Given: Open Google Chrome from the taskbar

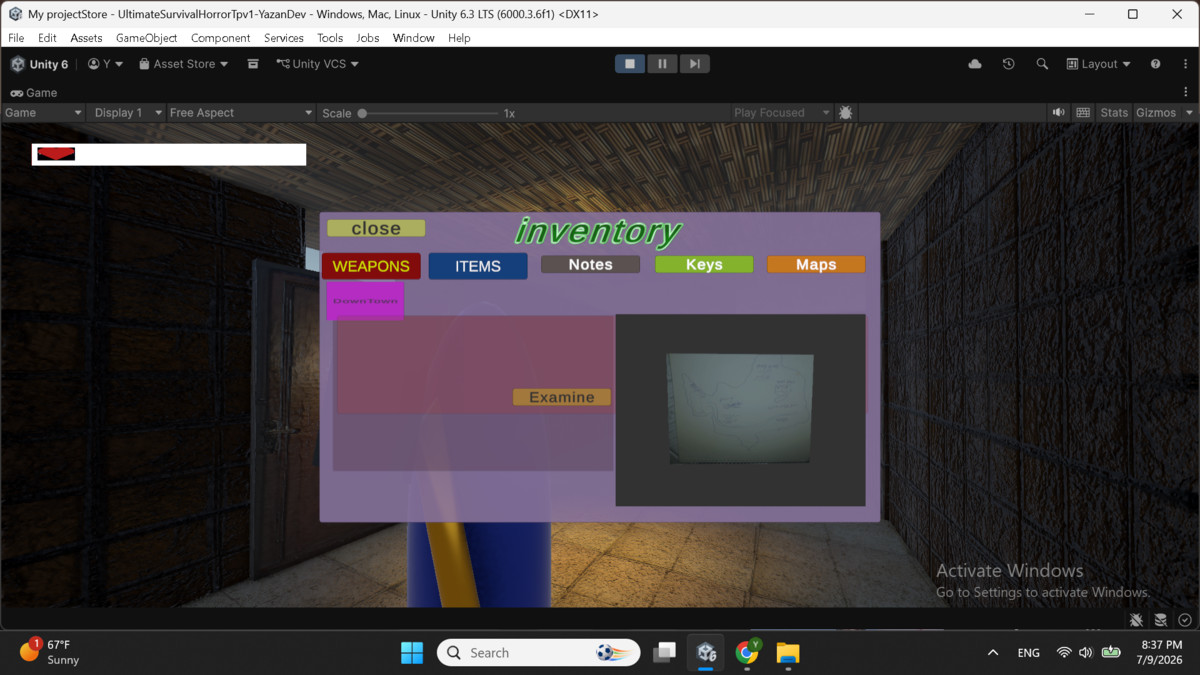Looking at the screenshot, I should click(747, 653).
